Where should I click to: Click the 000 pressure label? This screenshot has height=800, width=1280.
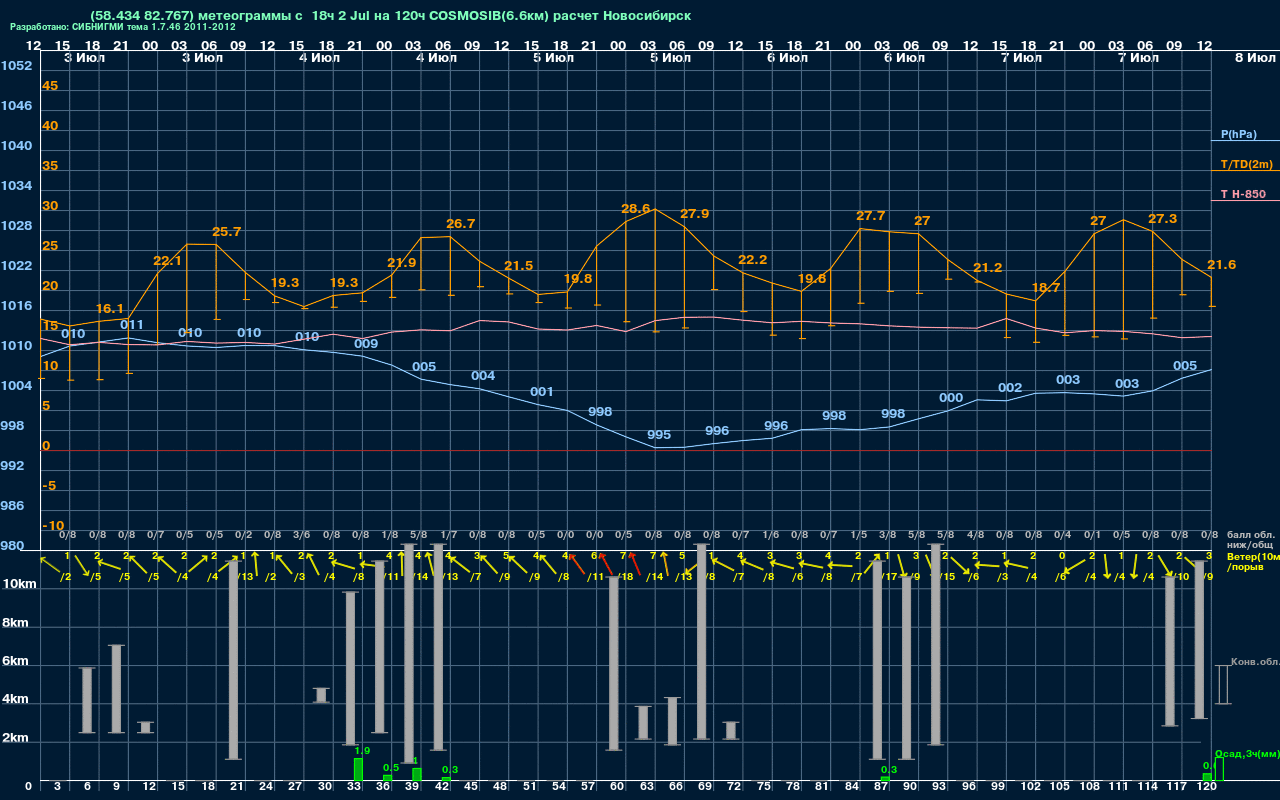(951, 398)
